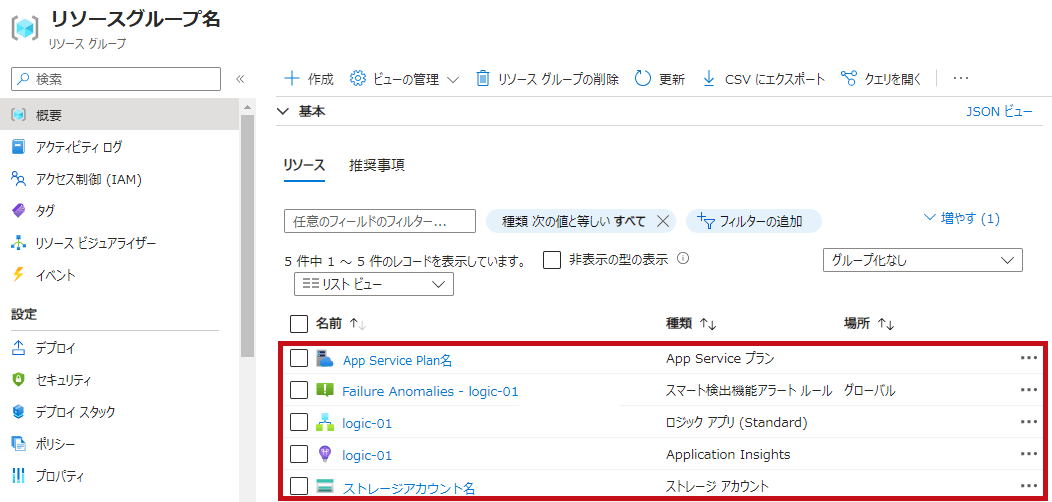Viewport: 1052px width, 502px height.
Task: Sort by 種類 column arrows
Action: 708,324
